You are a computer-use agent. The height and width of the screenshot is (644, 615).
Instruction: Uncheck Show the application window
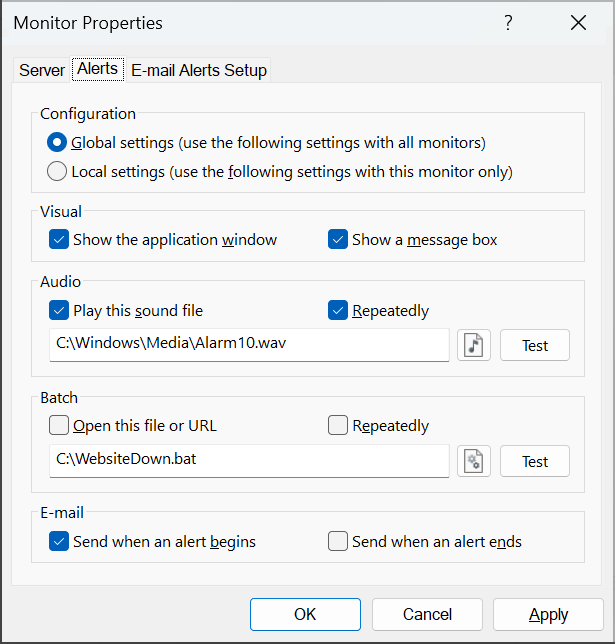tap(59, 239)
